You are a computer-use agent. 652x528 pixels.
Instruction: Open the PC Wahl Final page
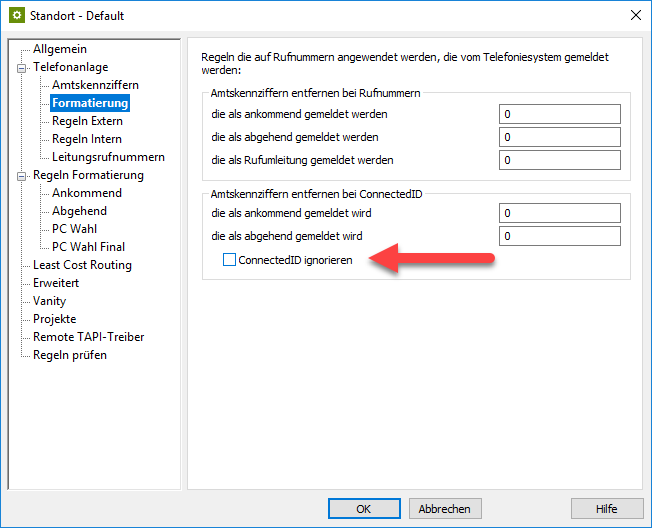point(88,247)
